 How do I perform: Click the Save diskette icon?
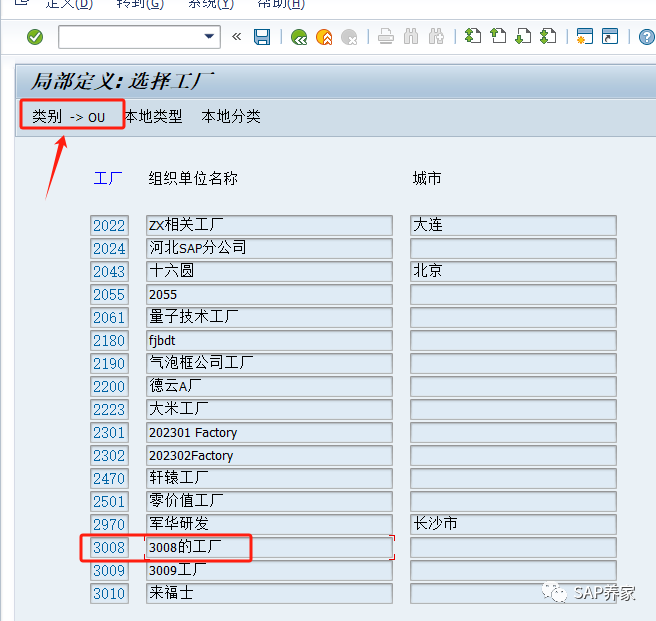(x=262, y=37)
